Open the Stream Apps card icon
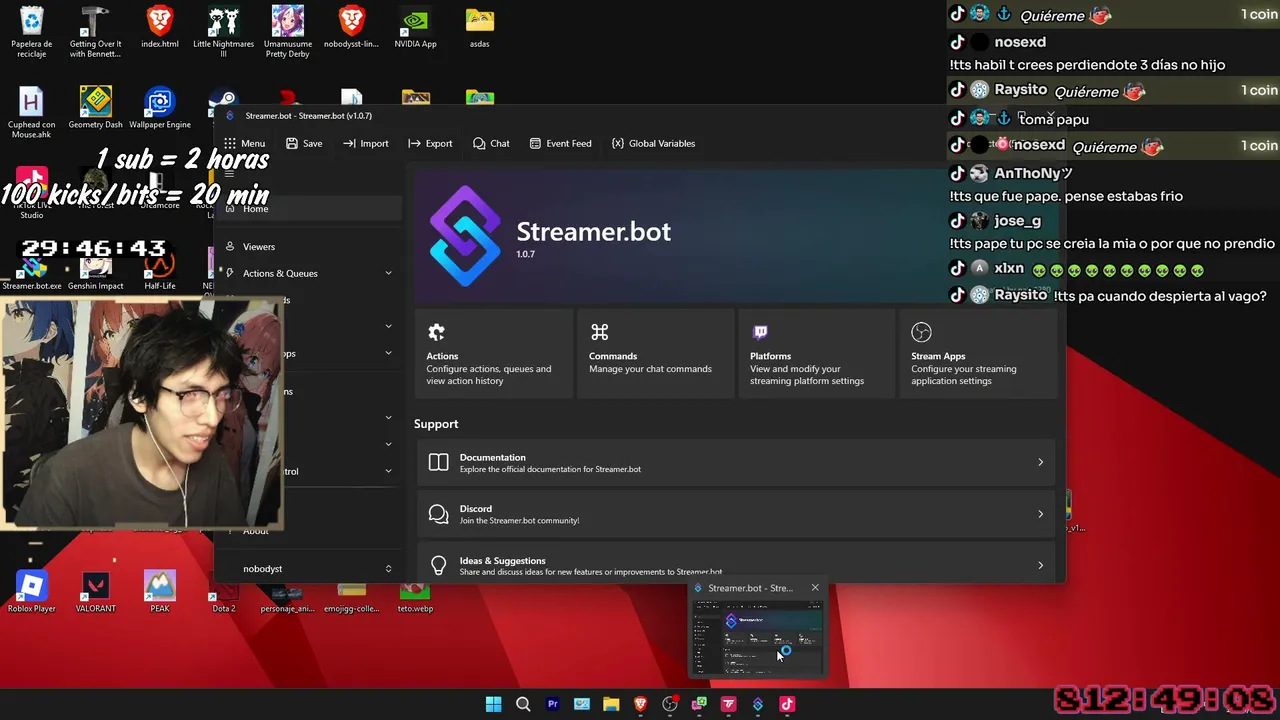Image resolution: width=1280 pixels, height=720 pixels. tap(922, 332)
